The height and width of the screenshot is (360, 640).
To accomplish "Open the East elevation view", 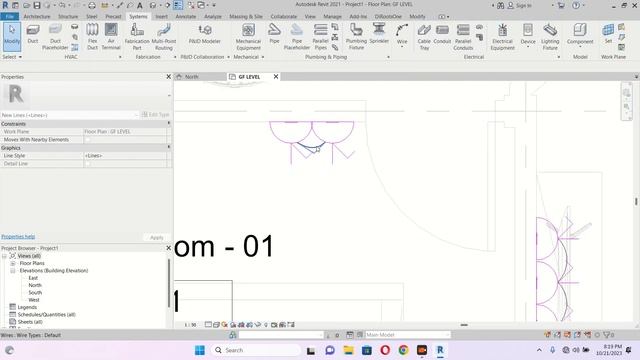I will coord(33,278).
